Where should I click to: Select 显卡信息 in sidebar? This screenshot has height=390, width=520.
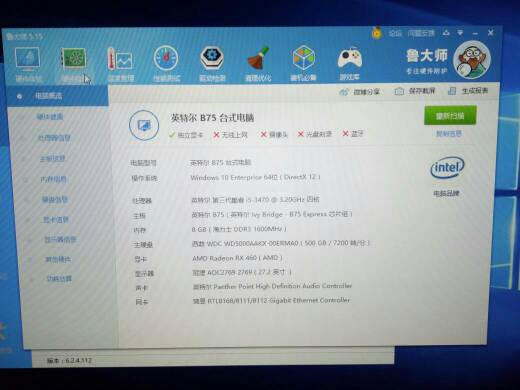56,220
